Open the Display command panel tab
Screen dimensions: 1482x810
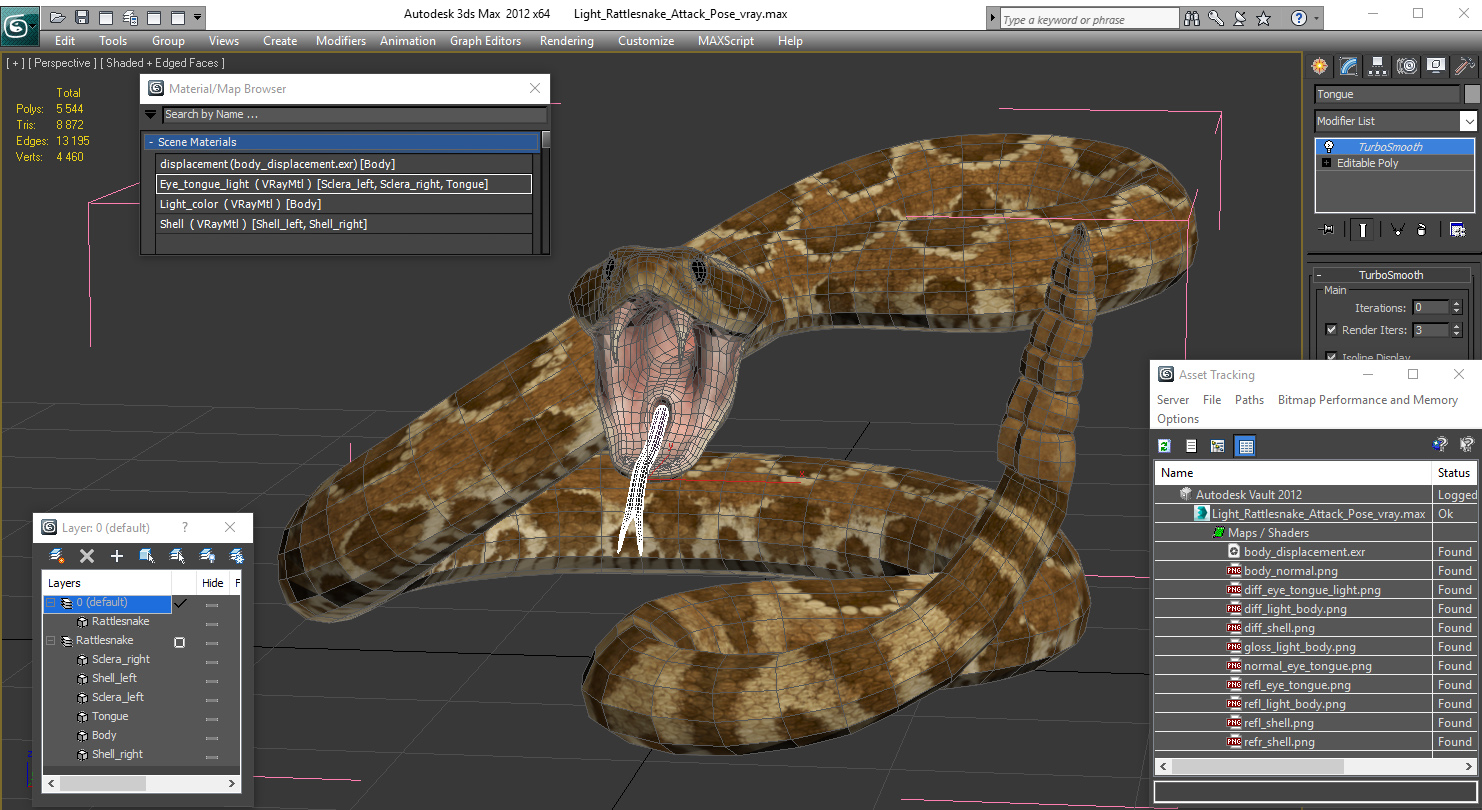(1436, 66)
